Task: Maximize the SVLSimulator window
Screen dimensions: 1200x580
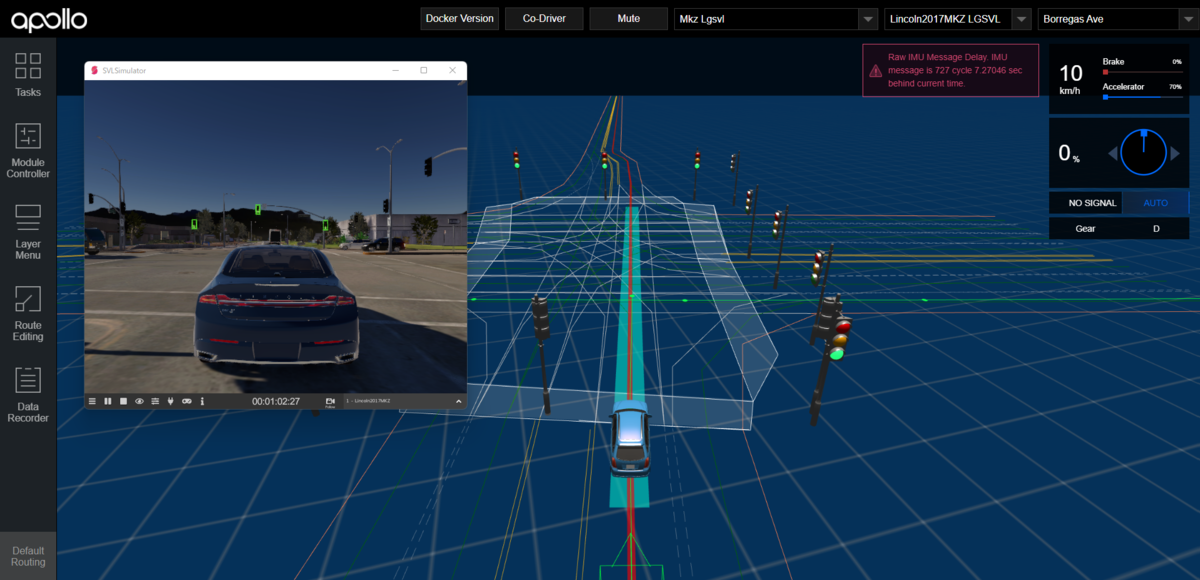Action: pos(424,70)
